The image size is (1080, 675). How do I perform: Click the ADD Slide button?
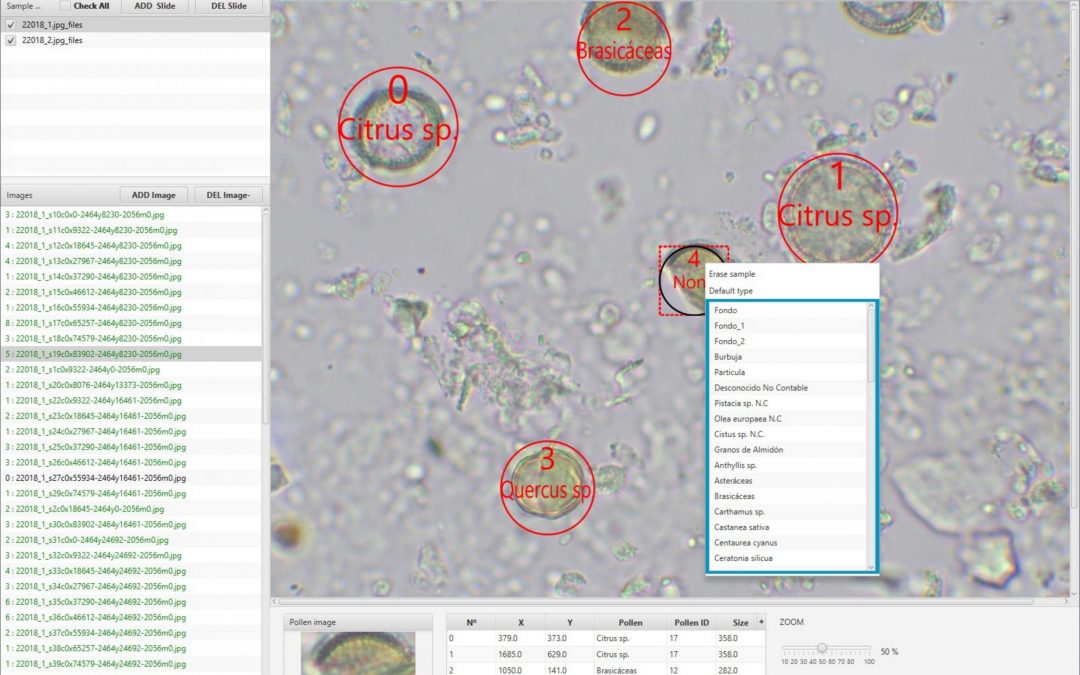[x=154, y=6]
